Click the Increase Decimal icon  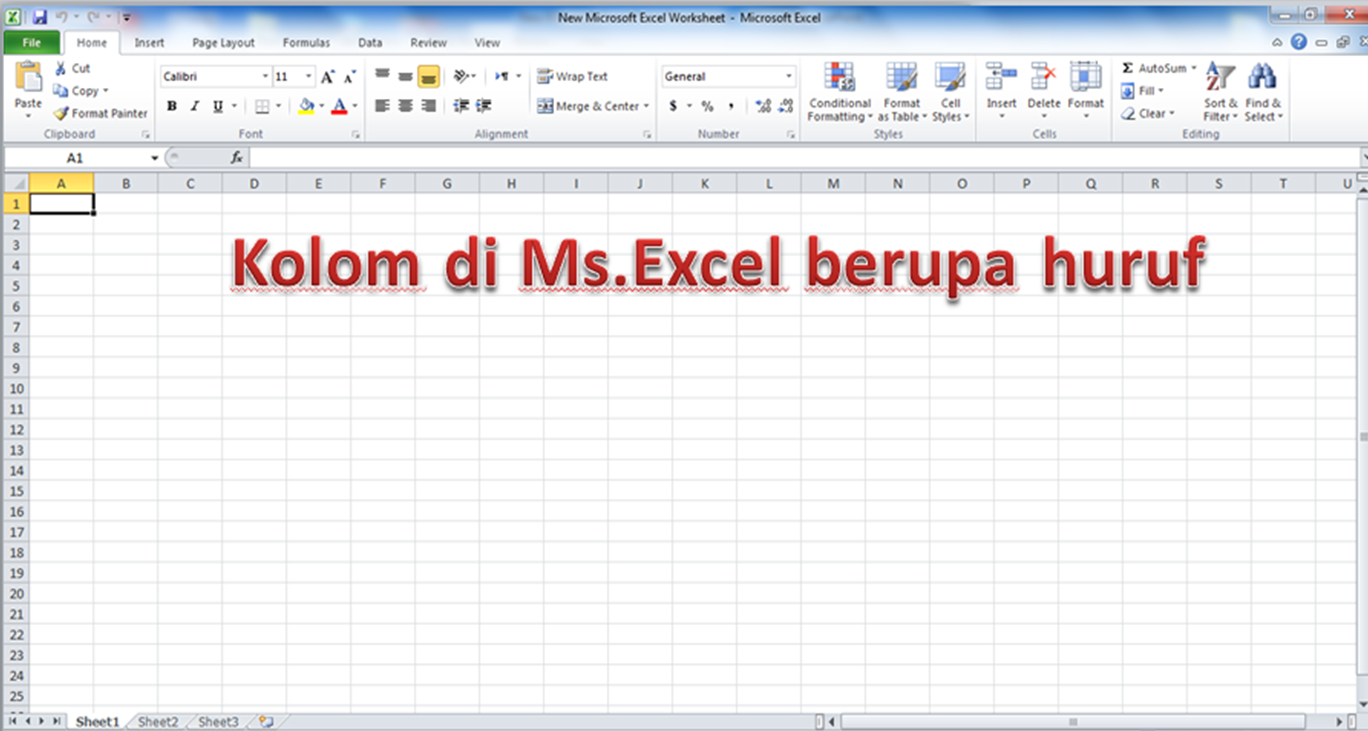point(763,106)
